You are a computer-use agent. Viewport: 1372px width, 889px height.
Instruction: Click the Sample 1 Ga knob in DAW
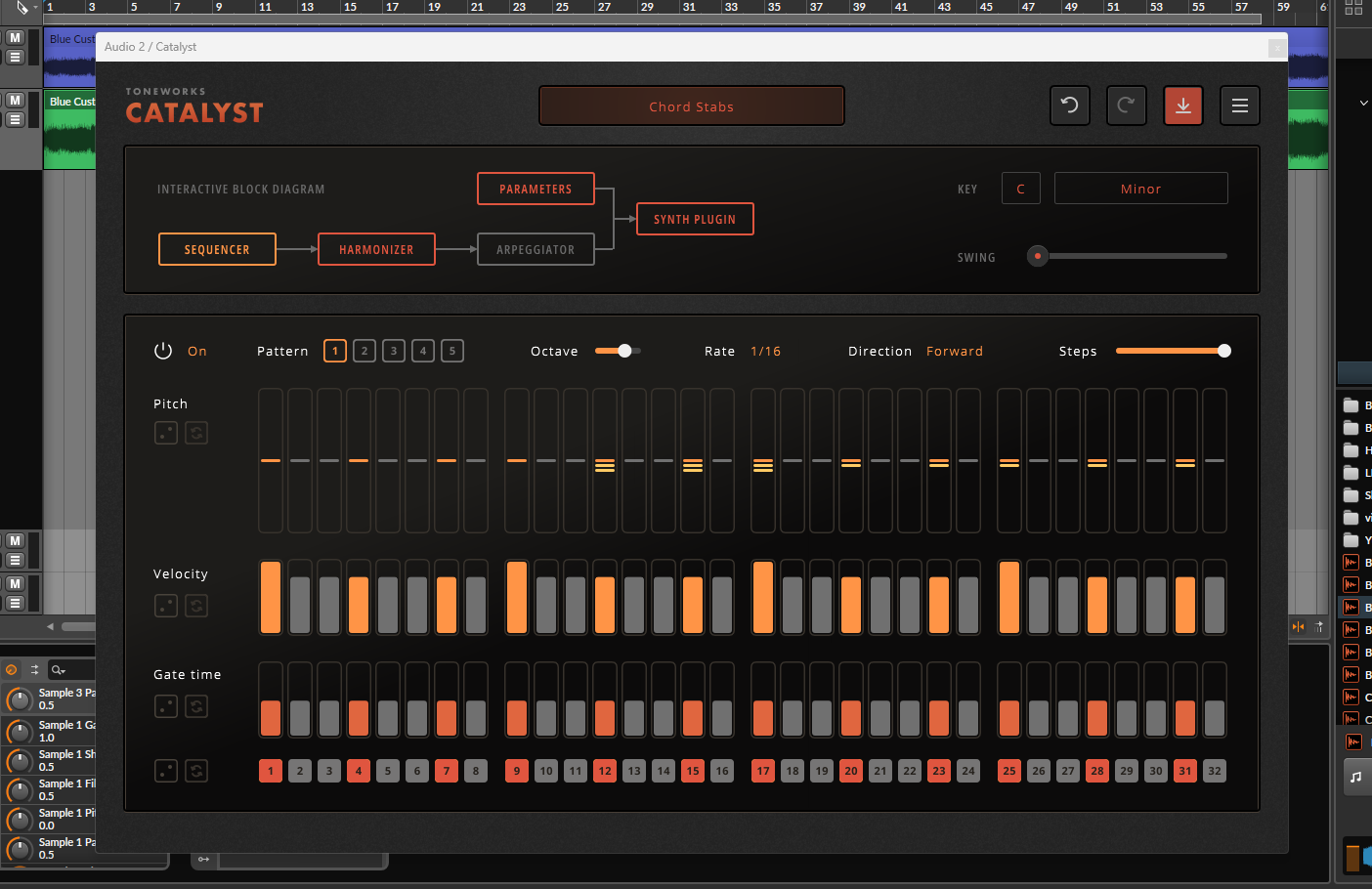coord(19,732)
